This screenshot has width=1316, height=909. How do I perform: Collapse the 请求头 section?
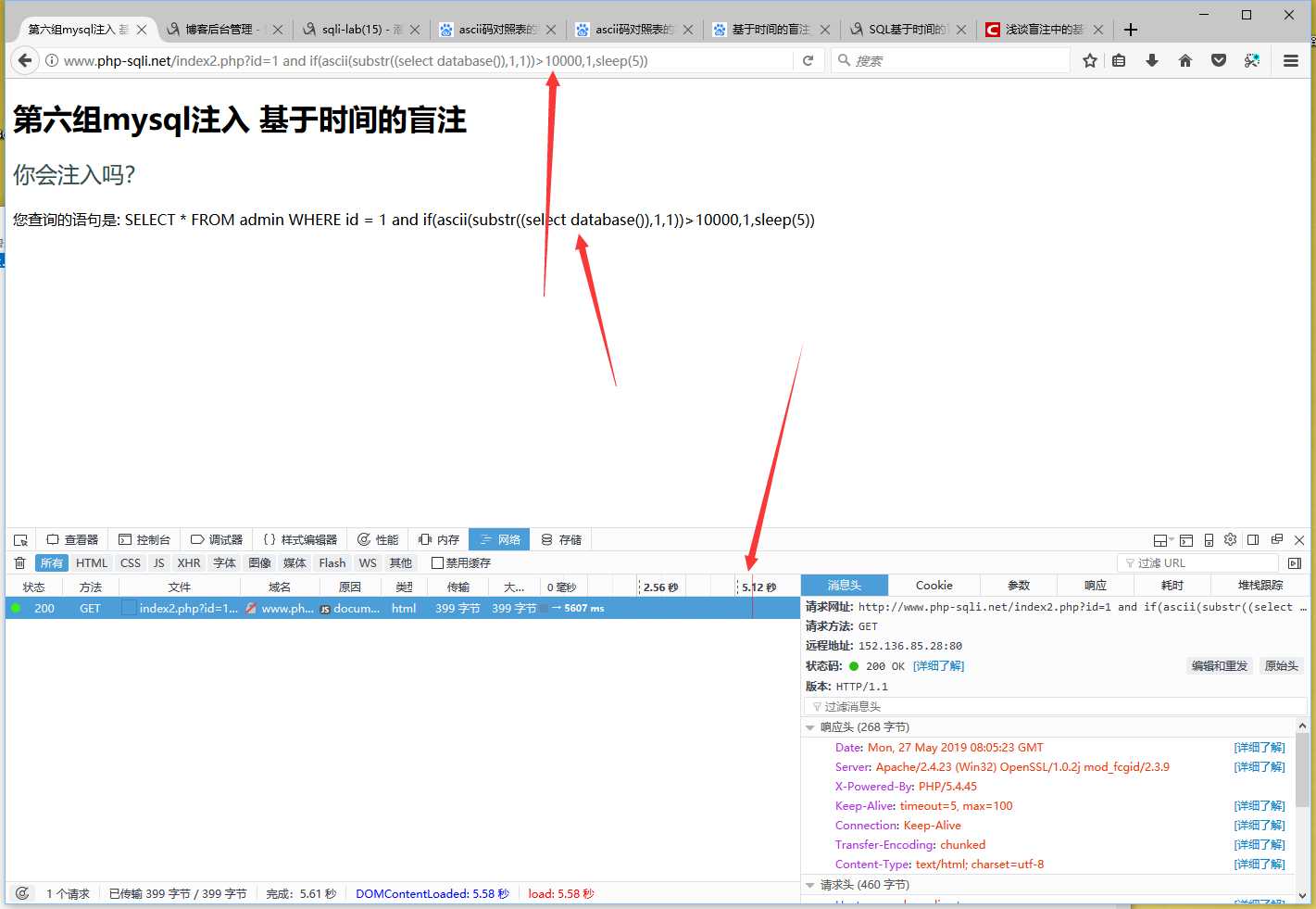(810, 885)
